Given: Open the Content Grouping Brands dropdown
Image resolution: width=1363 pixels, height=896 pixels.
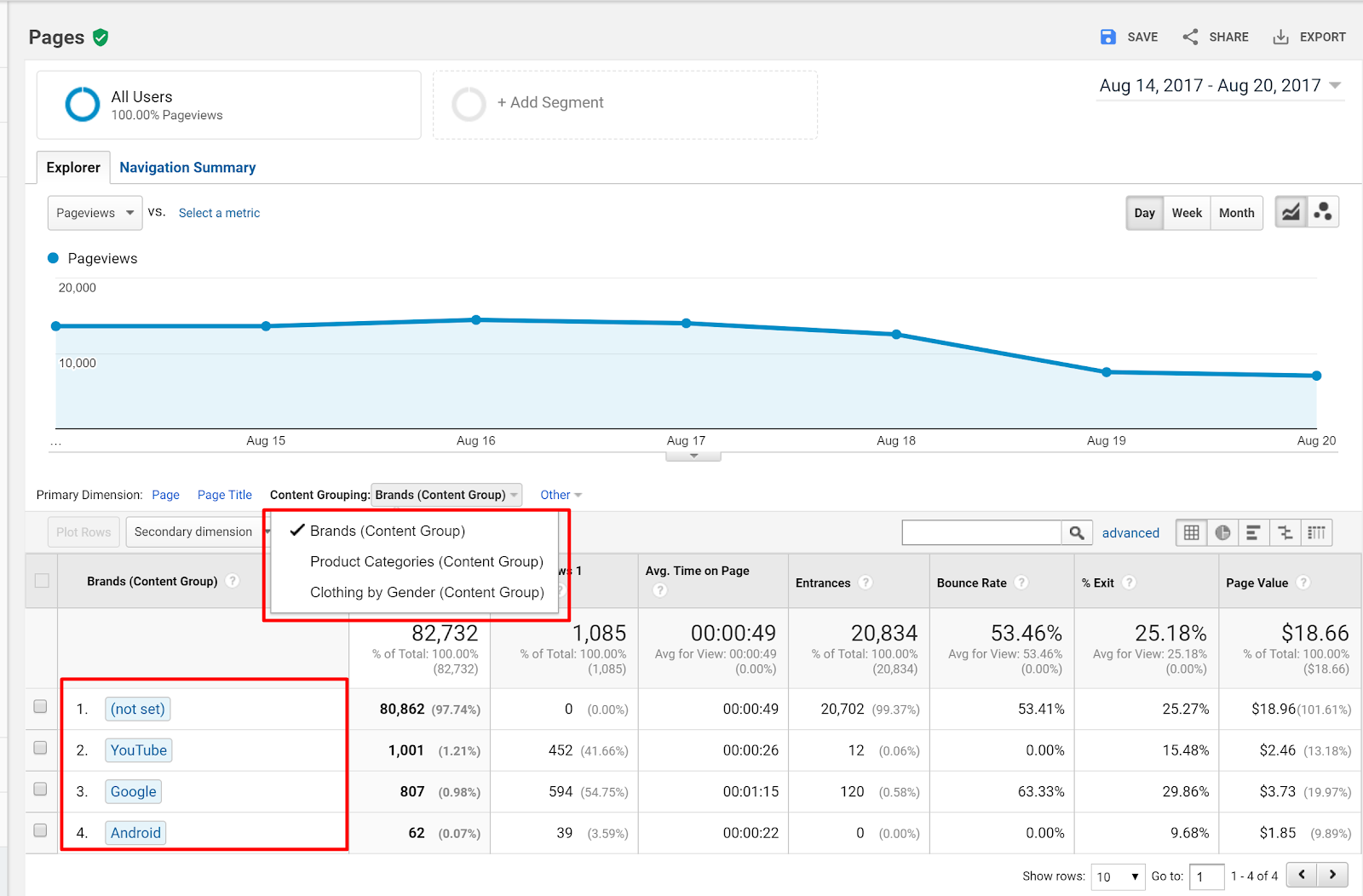Looking at the screenshot, I should [446, 495].
